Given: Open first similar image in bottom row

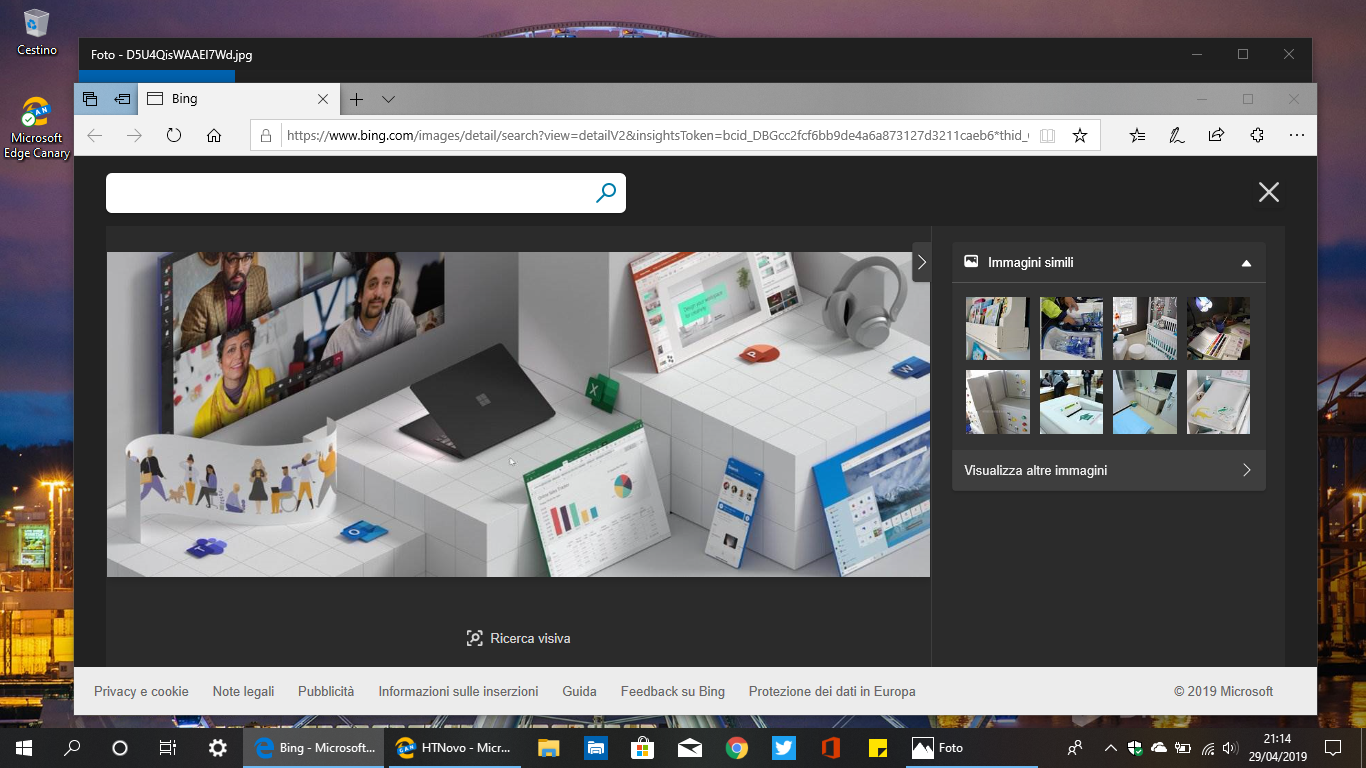Looking at the screenshot, I should click(x=997, y=402).
